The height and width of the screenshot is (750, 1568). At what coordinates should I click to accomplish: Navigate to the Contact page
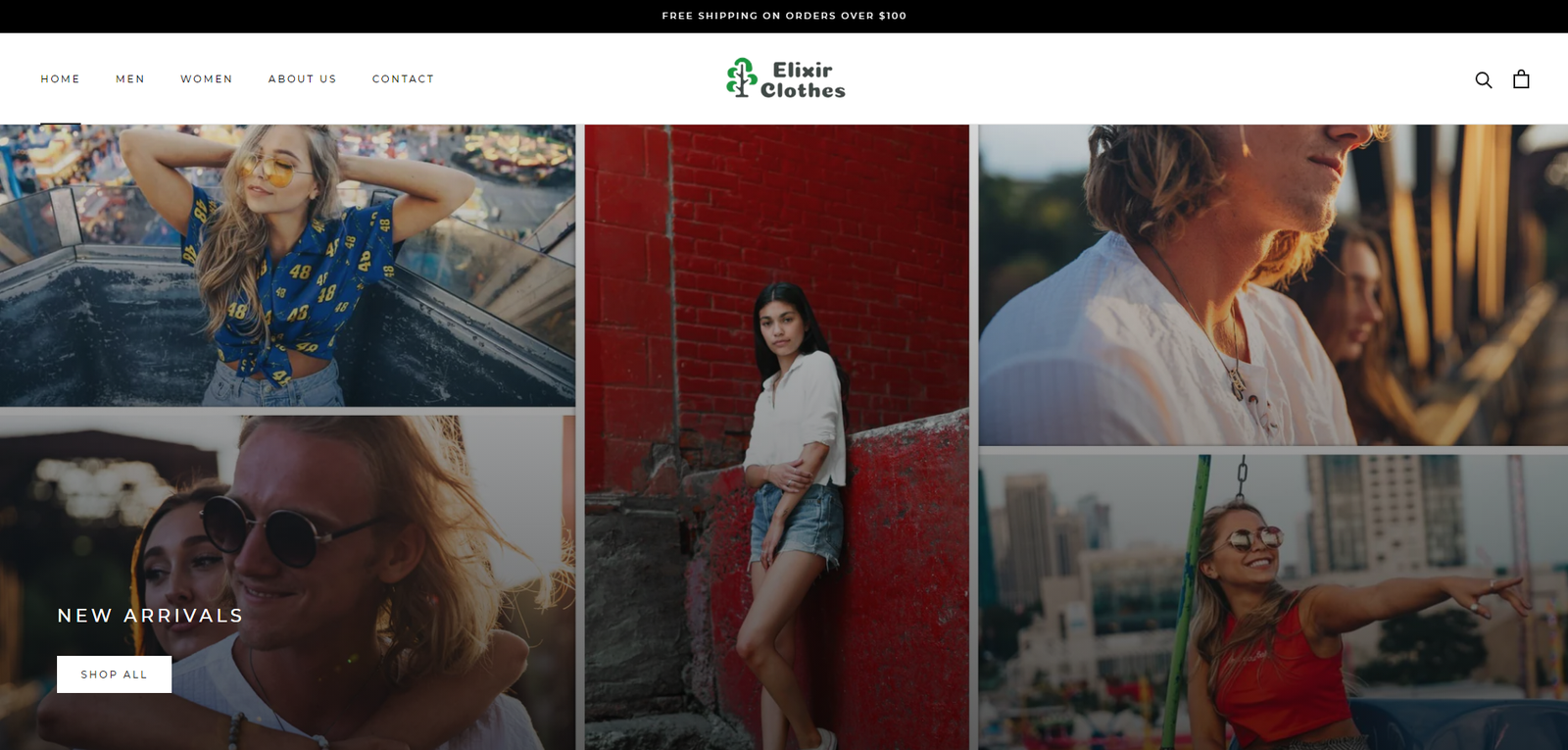coord(403,79)
